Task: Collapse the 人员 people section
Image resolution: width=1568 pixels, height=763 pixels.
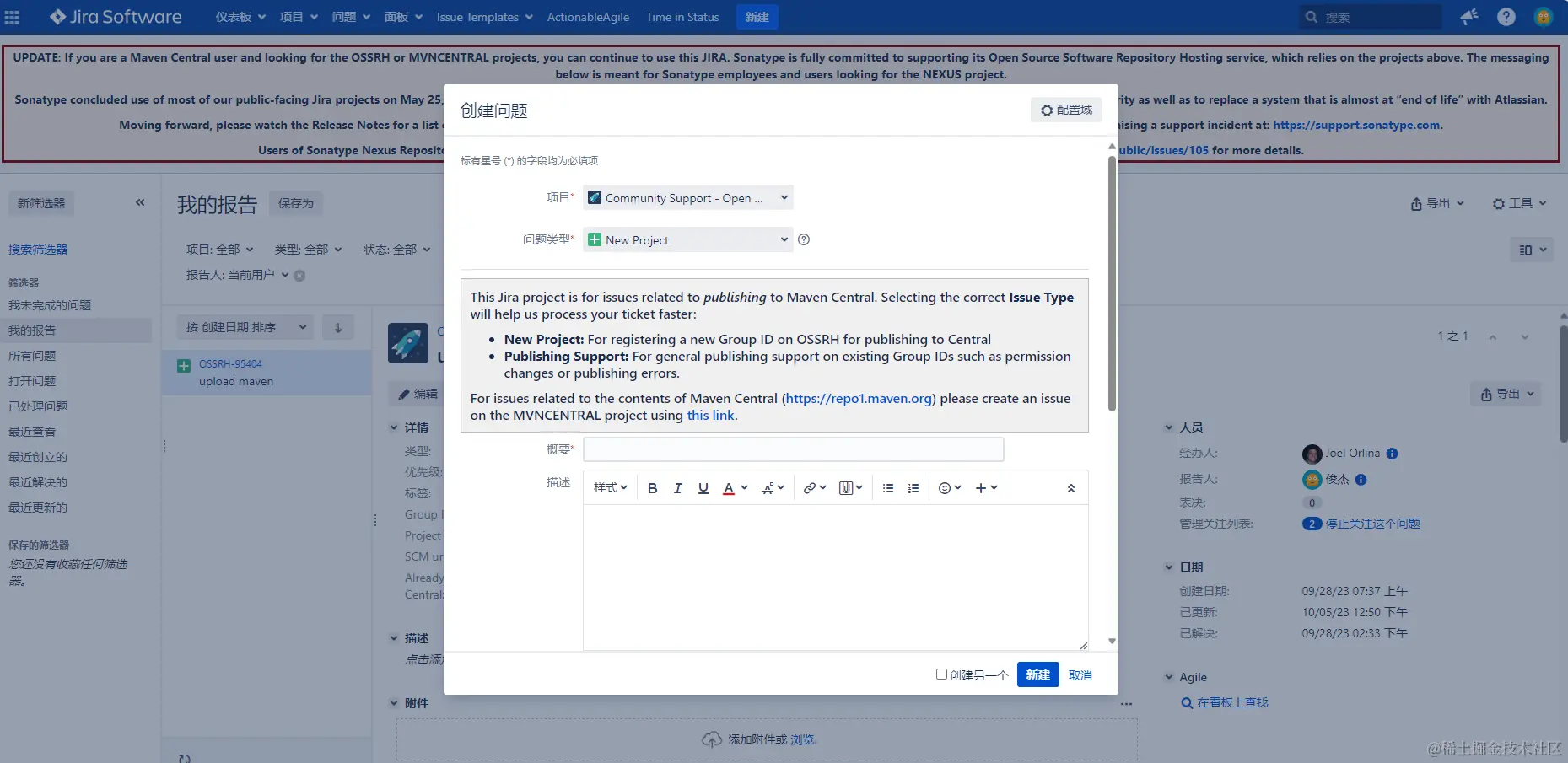Action: 1168,427
